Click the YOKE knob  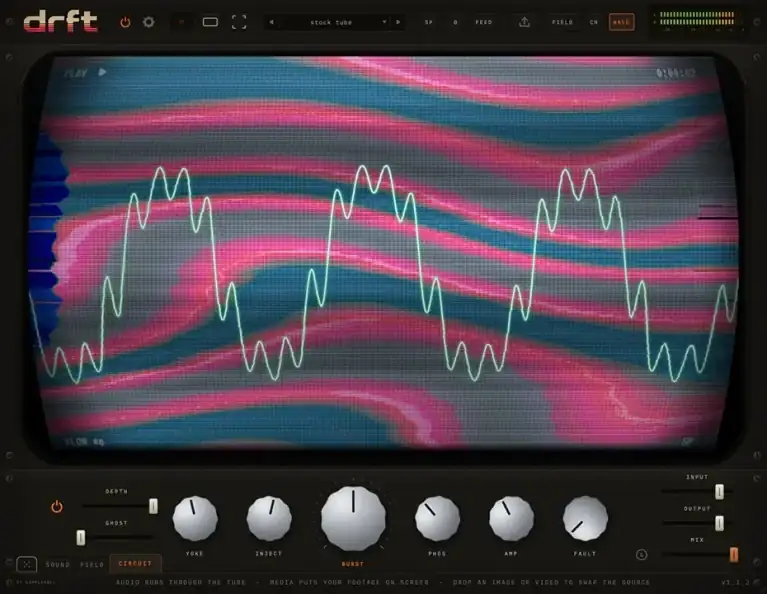click(195, 518)
